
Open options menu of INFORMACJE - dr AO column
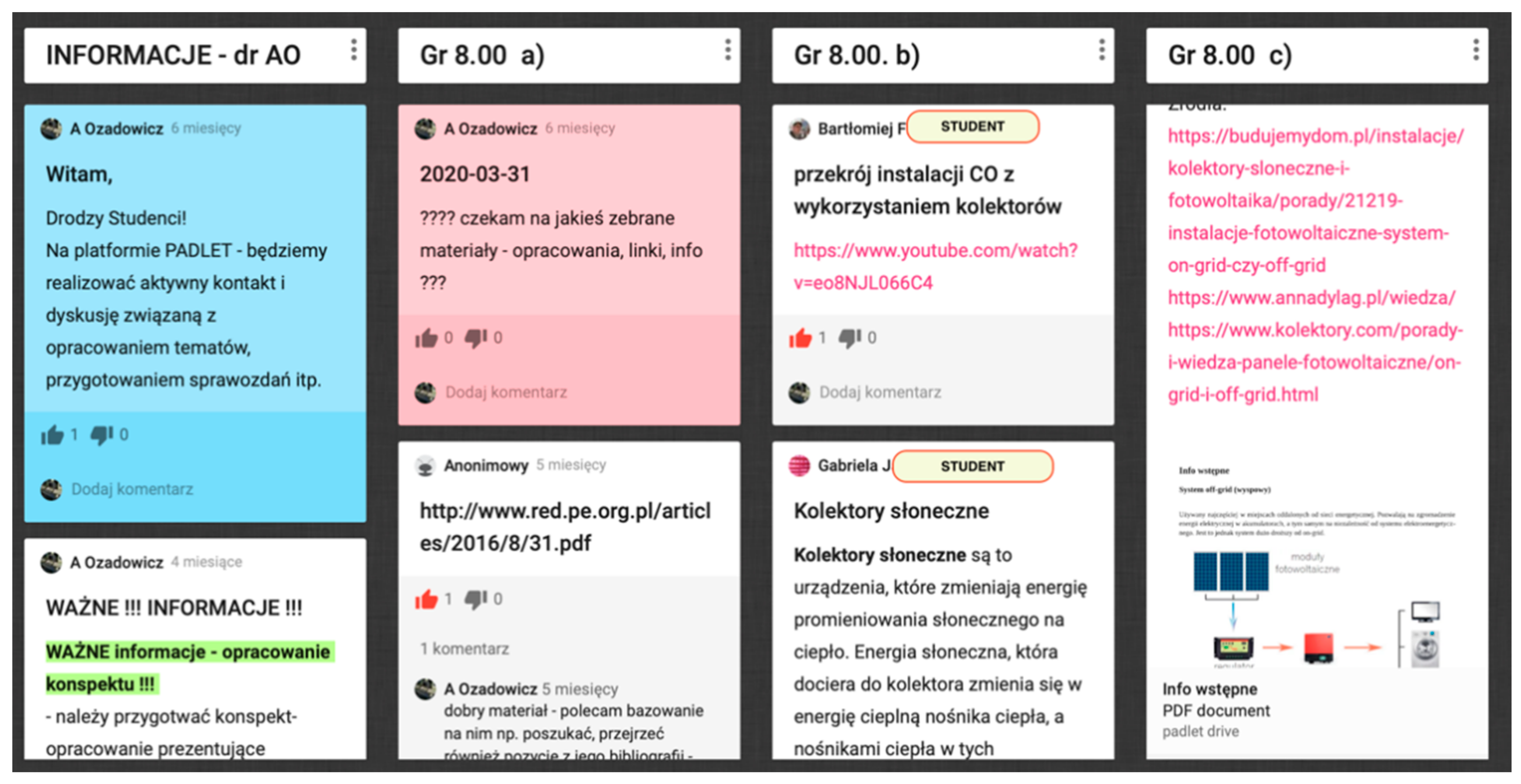(x=354, y=50)
